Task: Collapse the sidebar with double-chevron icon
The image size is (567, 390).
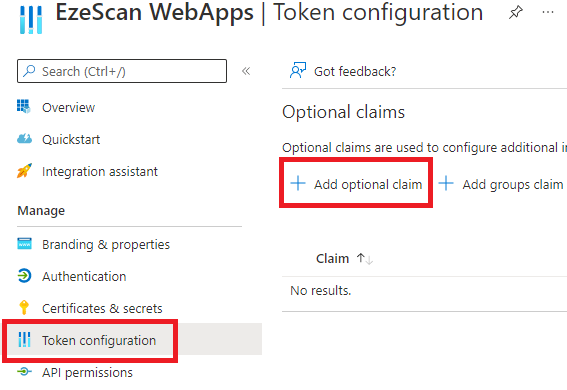Action: click(x=246, y=71)
